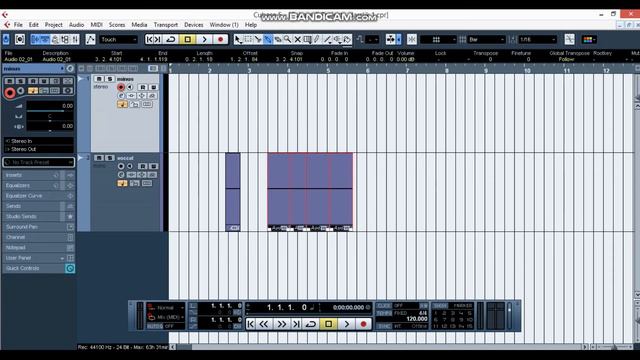Expand the Sends inspector section
640x360 pixels.
[x=39, y=206]
